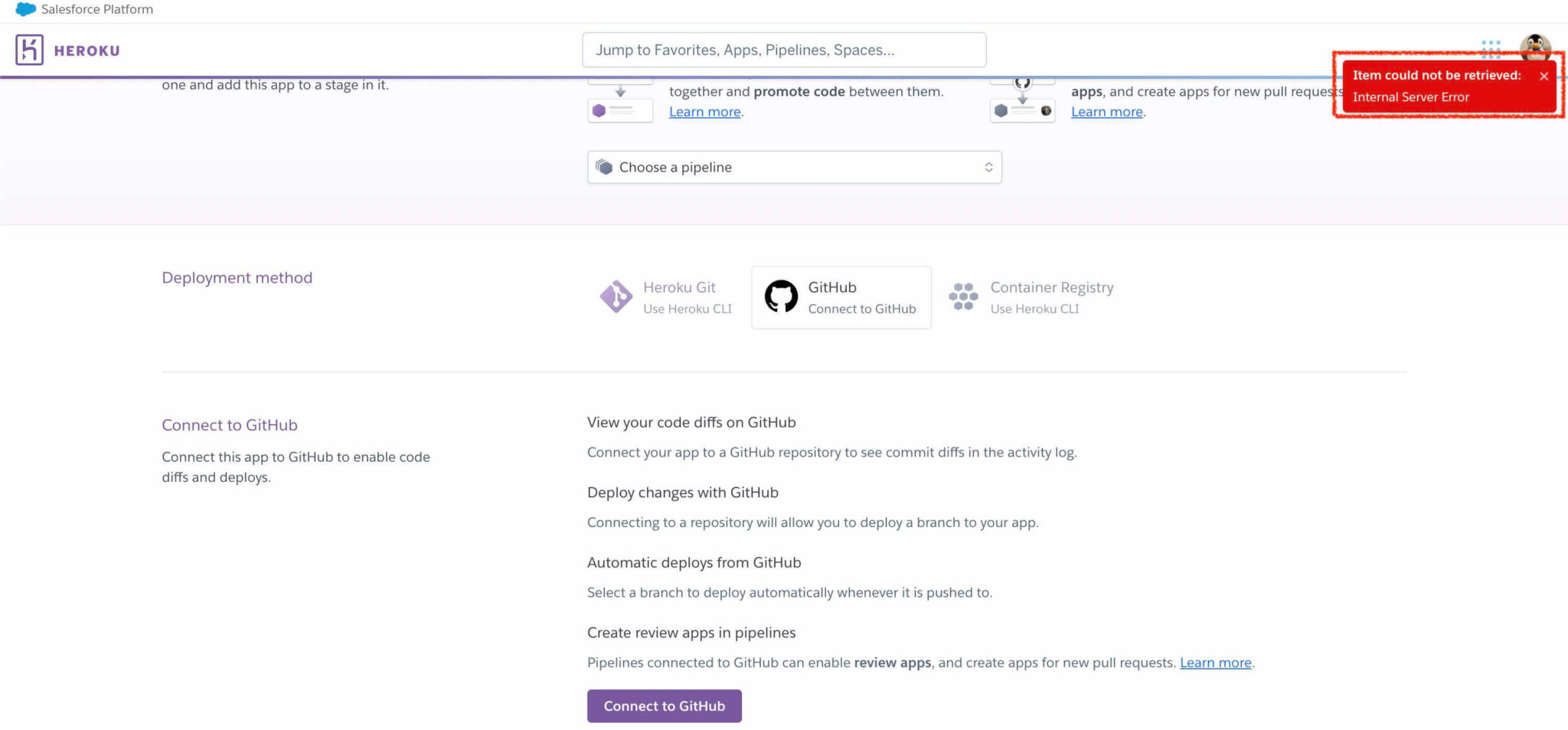Click the GitHub Octocat icon under Deployment method

781,296
